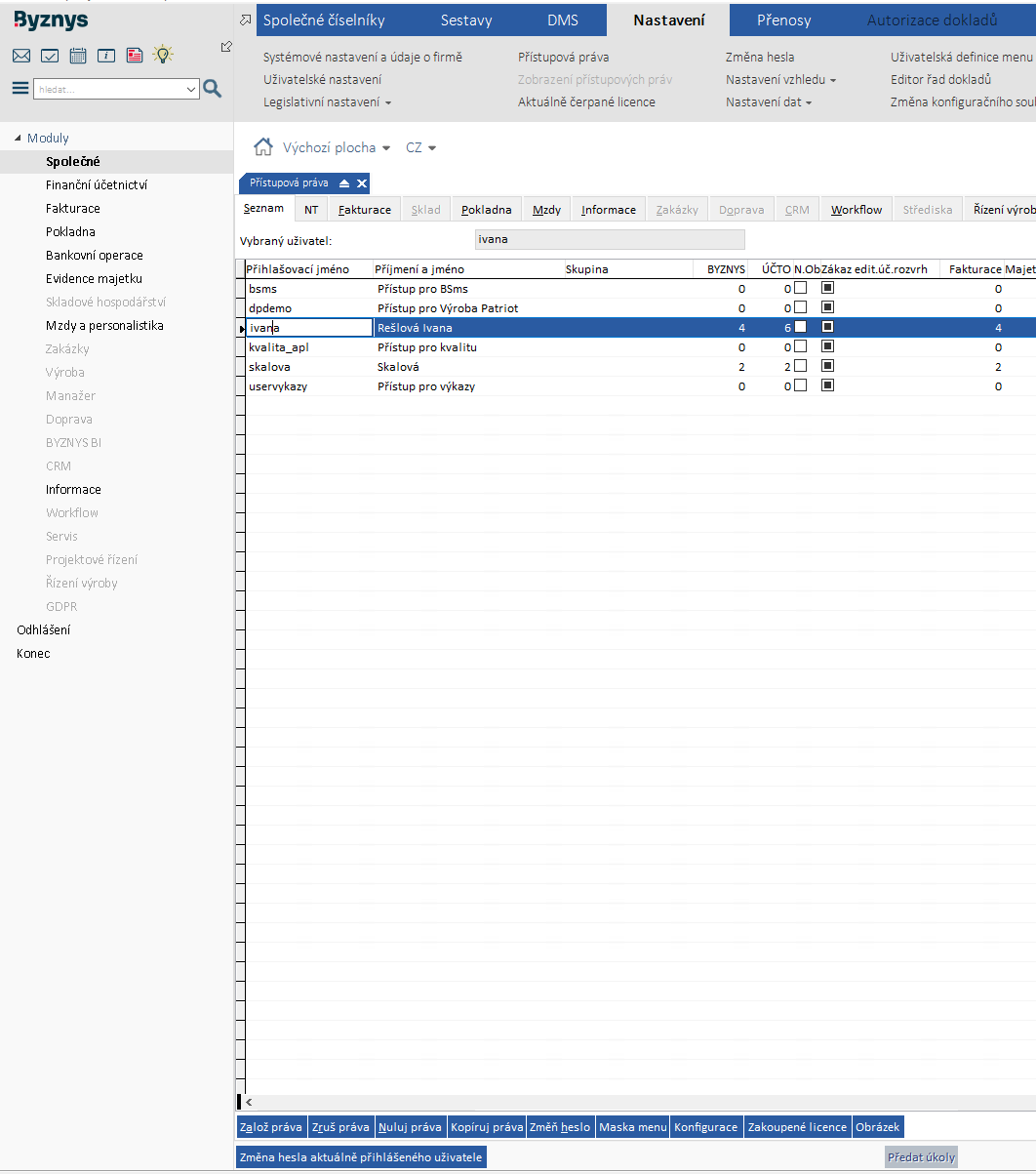Open the calendar icon

pos(78,56)
